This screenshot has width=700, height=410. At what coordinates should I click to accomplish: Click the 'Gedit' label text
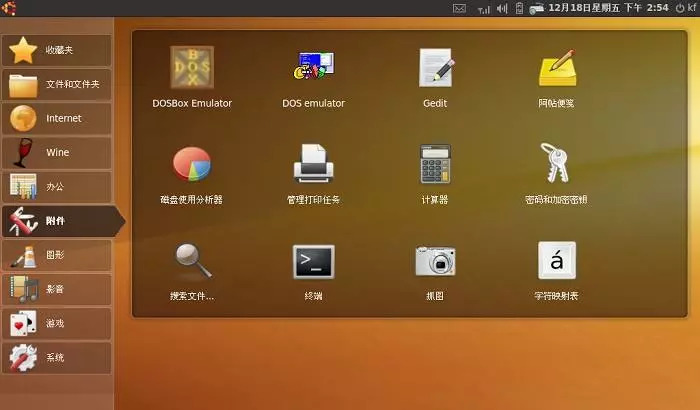[x=435, y=104]
